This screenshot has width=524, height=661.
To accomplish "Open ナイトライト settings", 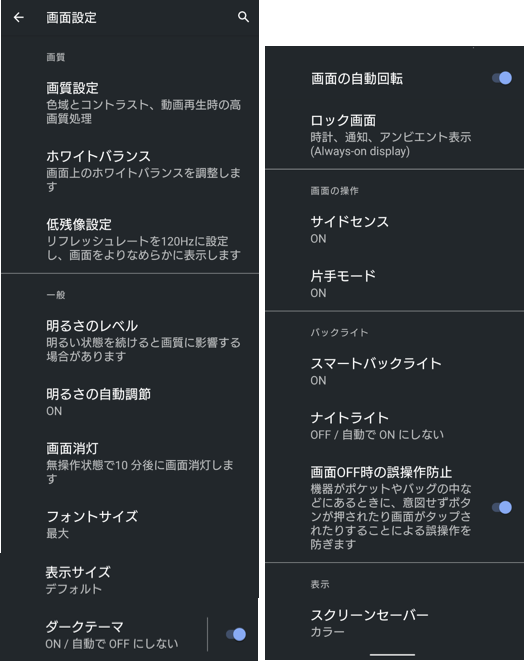I will coord(395,426).
